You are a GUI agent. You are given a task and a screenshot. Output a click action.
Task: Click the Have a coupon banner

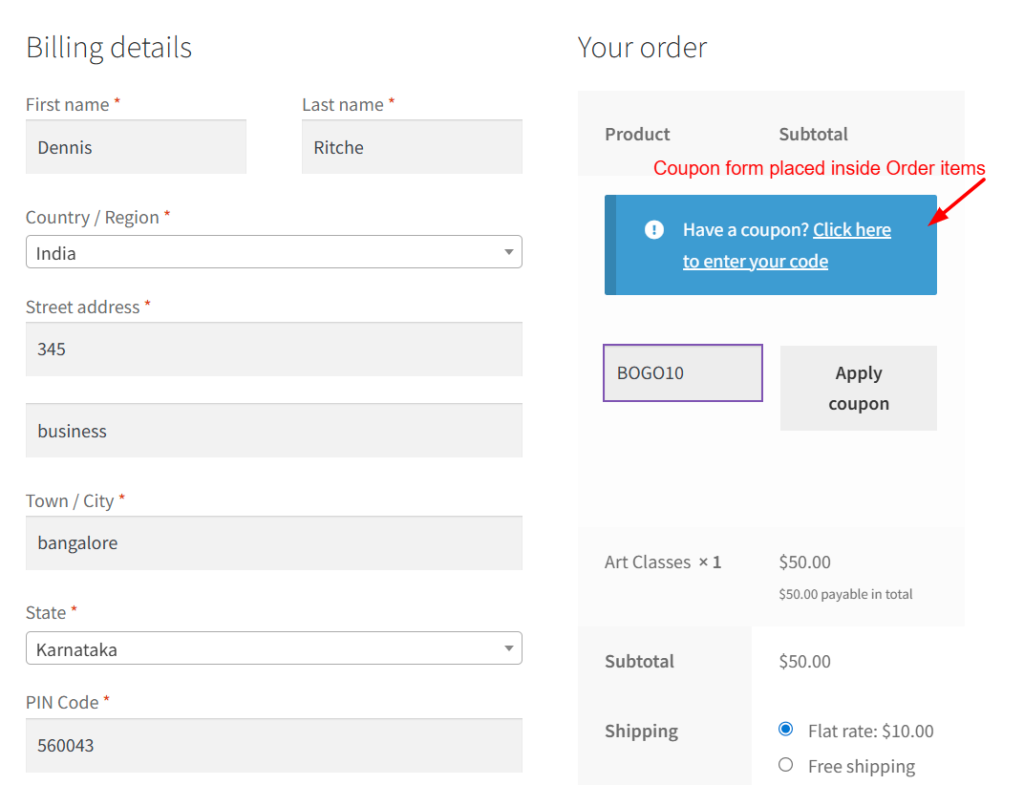pos(770,245)
